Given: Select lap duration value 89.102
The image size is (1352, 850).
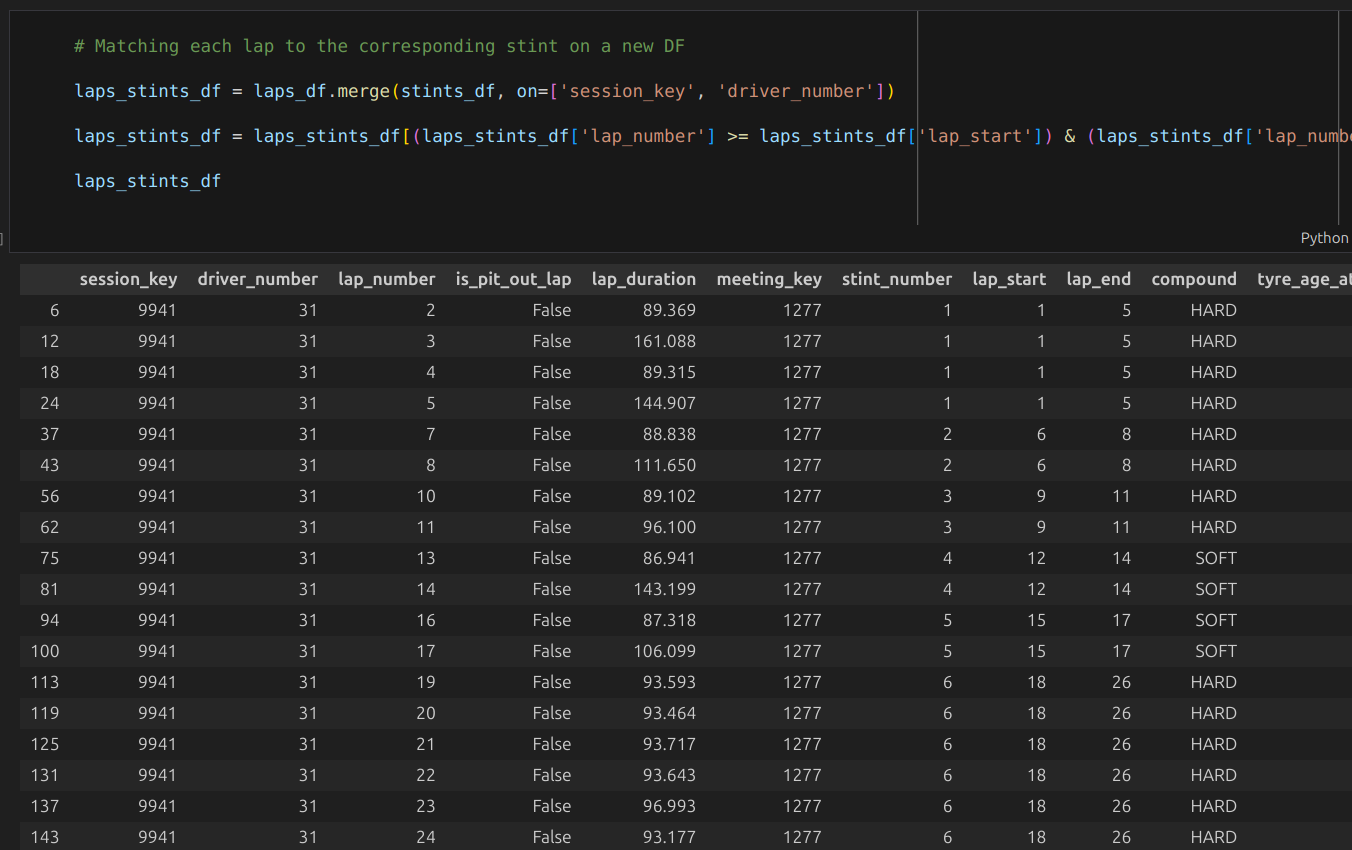Looking at the screenshot, I should (669, 496).
